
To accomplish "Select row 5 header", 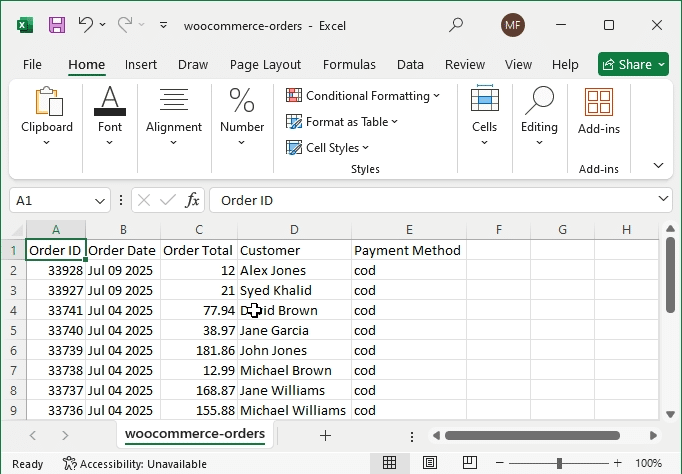I will (13, 330).
